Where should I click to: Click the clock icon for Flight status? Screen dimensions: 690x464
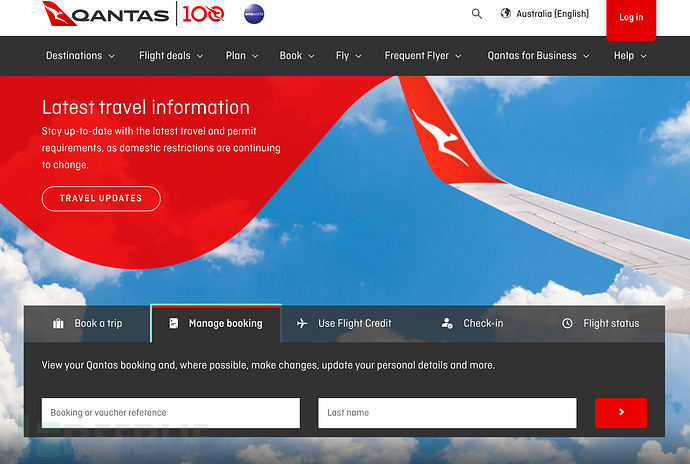(567, 323)
